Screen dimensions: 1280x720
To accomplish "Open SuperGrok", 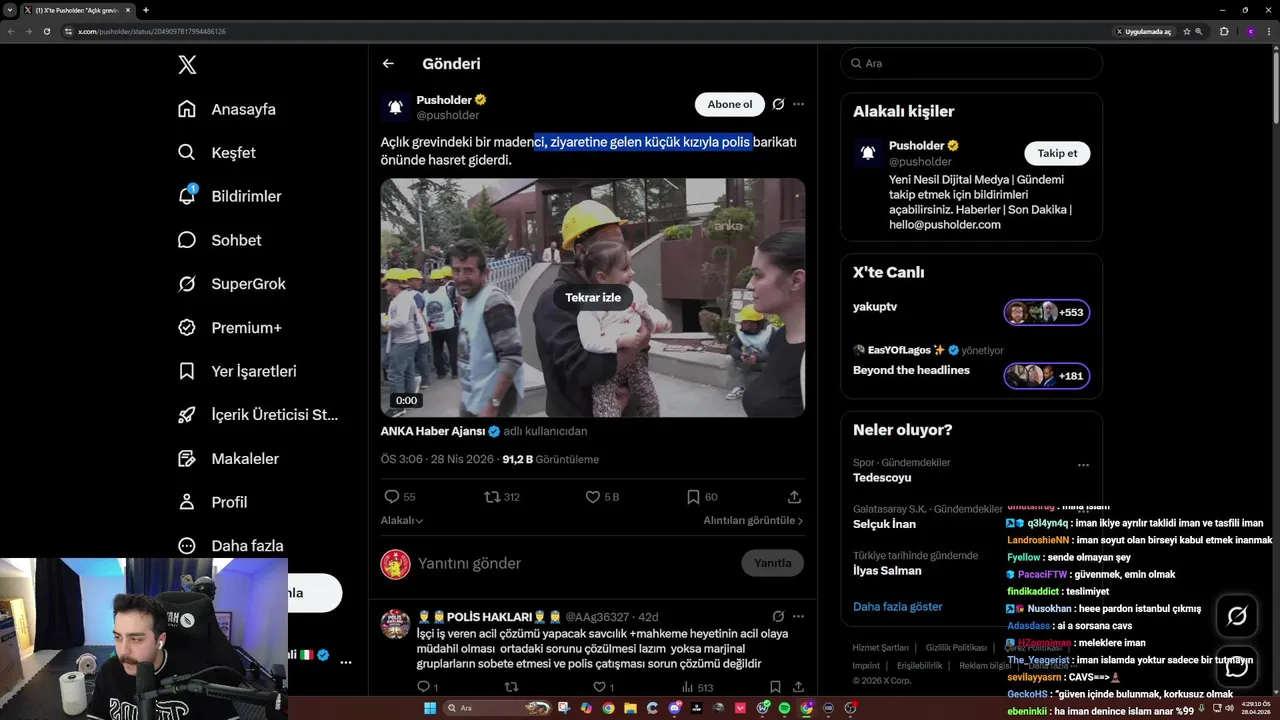I will (x=232, y=284).
